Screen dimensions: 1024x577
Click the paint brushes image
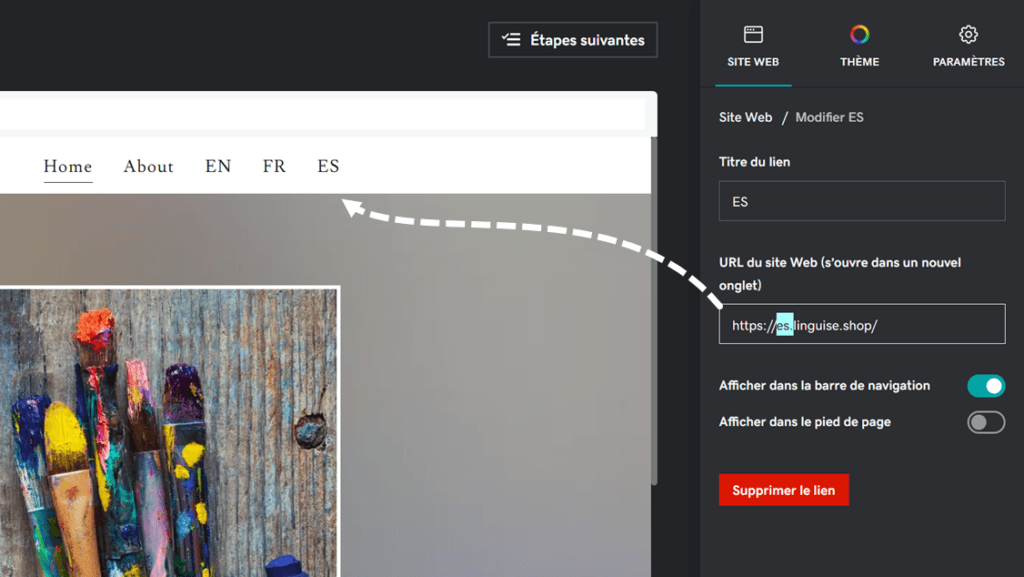(169, 432)
